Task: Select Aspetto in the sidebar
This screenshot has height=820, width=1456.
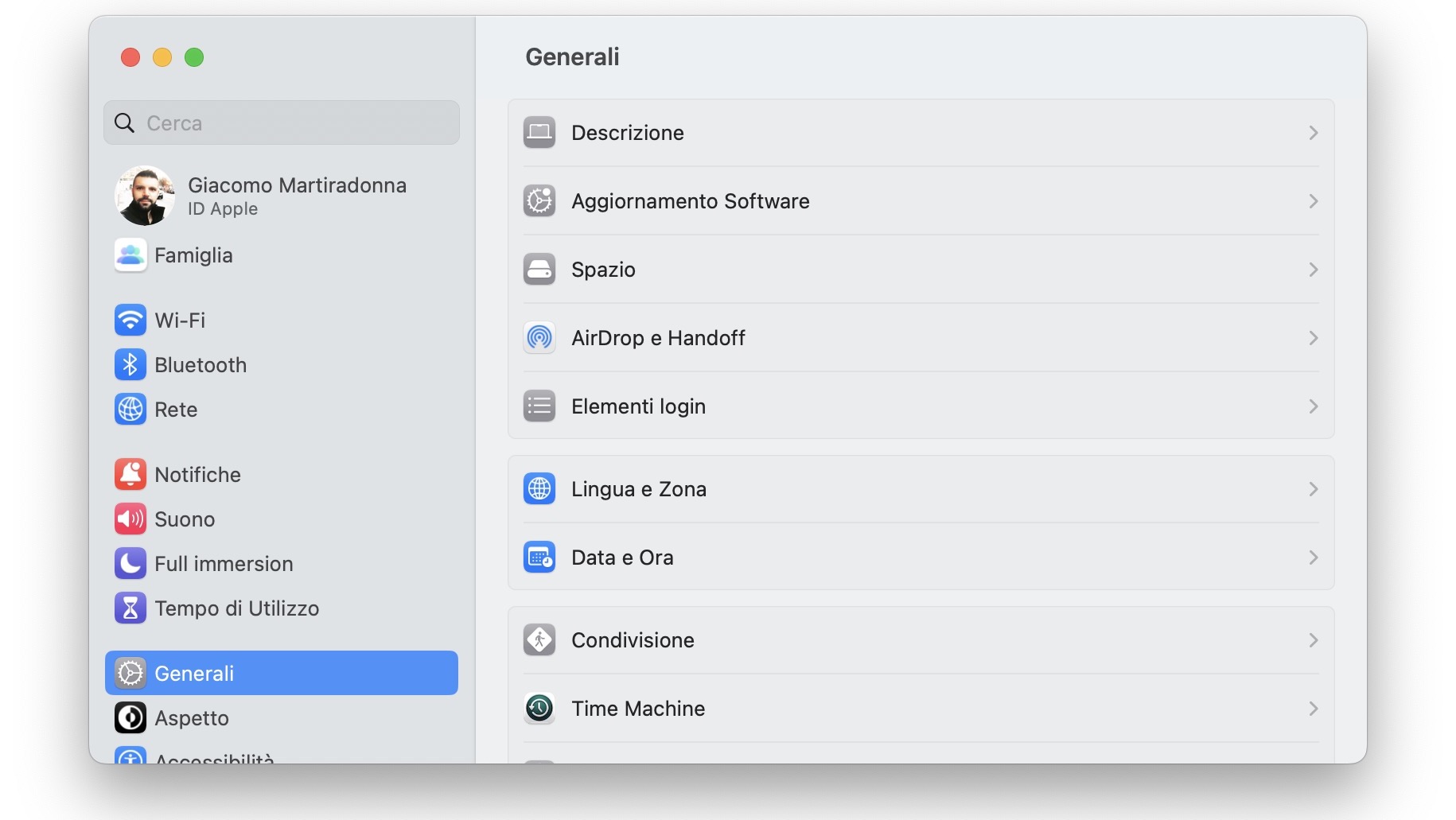Action: click(192, 718)
